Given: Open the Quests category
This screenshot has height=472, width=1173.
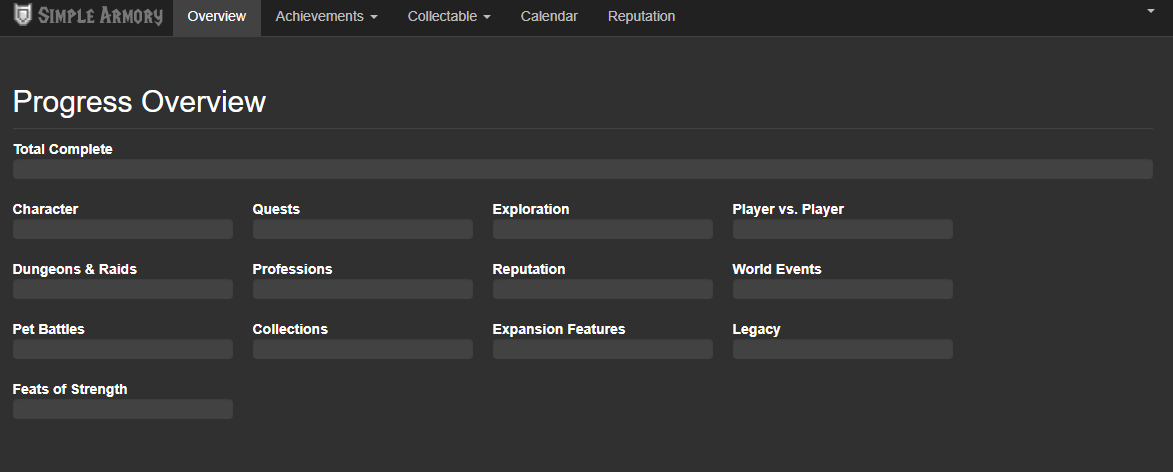Looking at the screenshot, I should coord(276,209).
